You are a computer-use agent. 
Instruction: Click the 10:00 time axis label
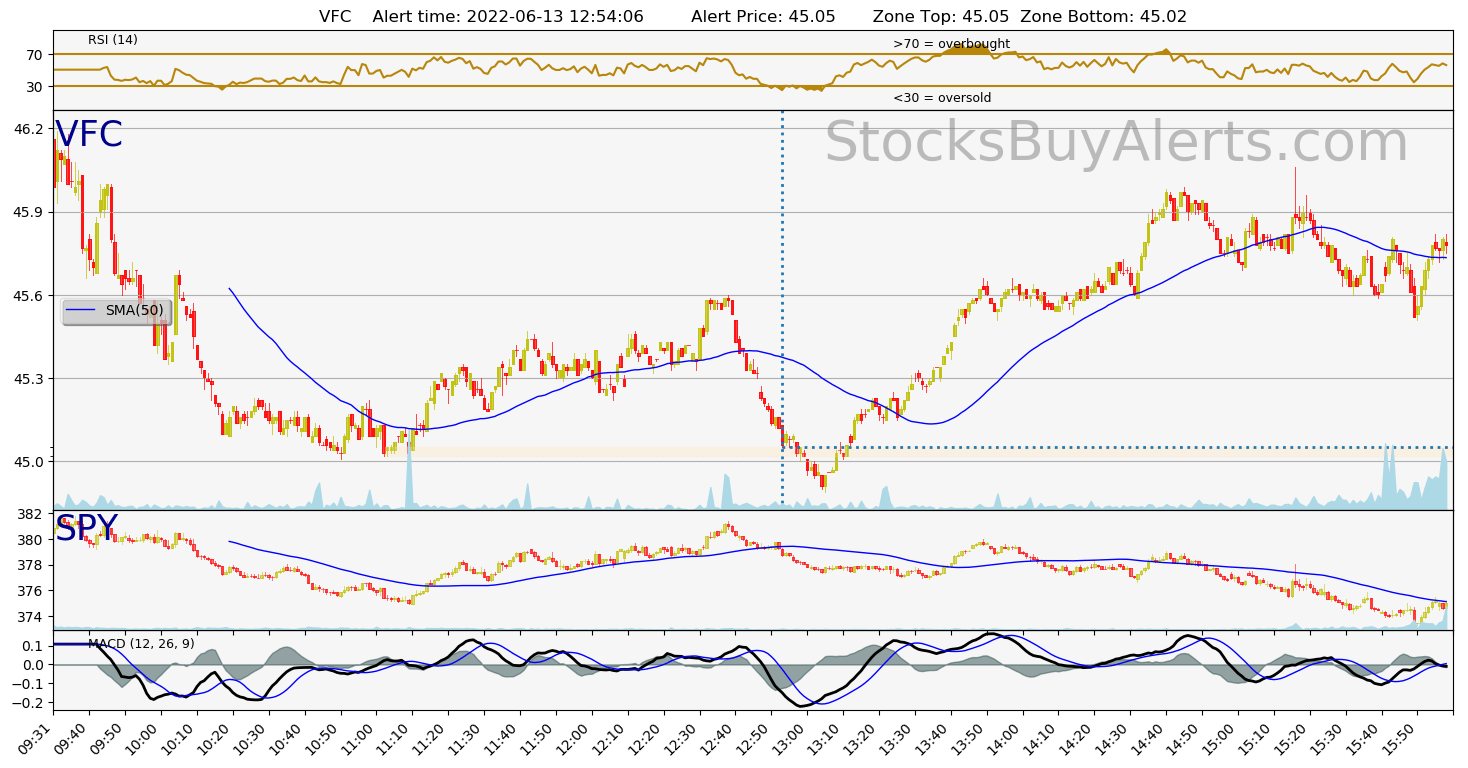[x=145, y=738]
